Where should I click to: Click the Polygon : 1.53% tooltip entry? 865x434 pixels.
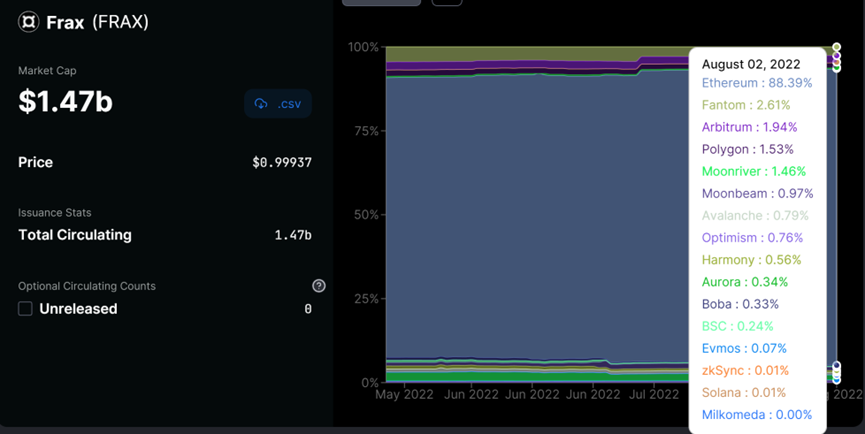747,149
